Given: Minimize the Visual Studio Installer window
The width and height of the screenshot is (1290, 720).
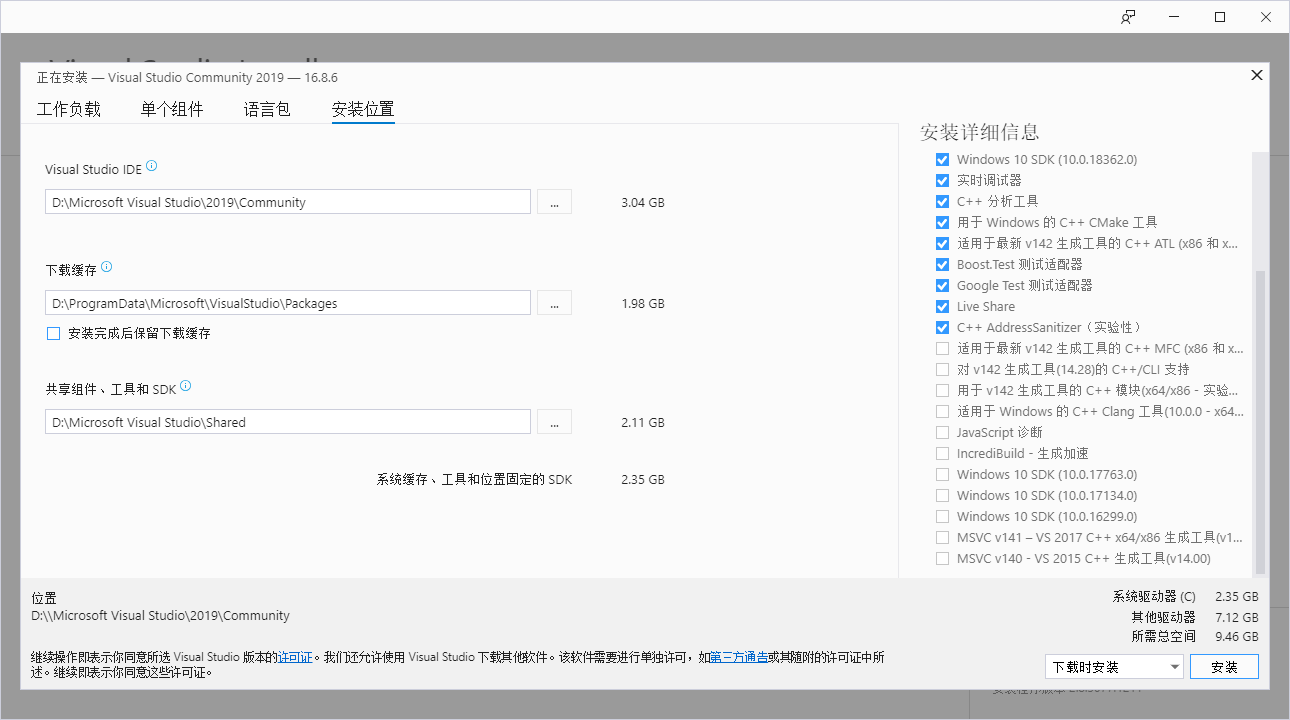Looking at the screenshot, I should (1174, 17).
